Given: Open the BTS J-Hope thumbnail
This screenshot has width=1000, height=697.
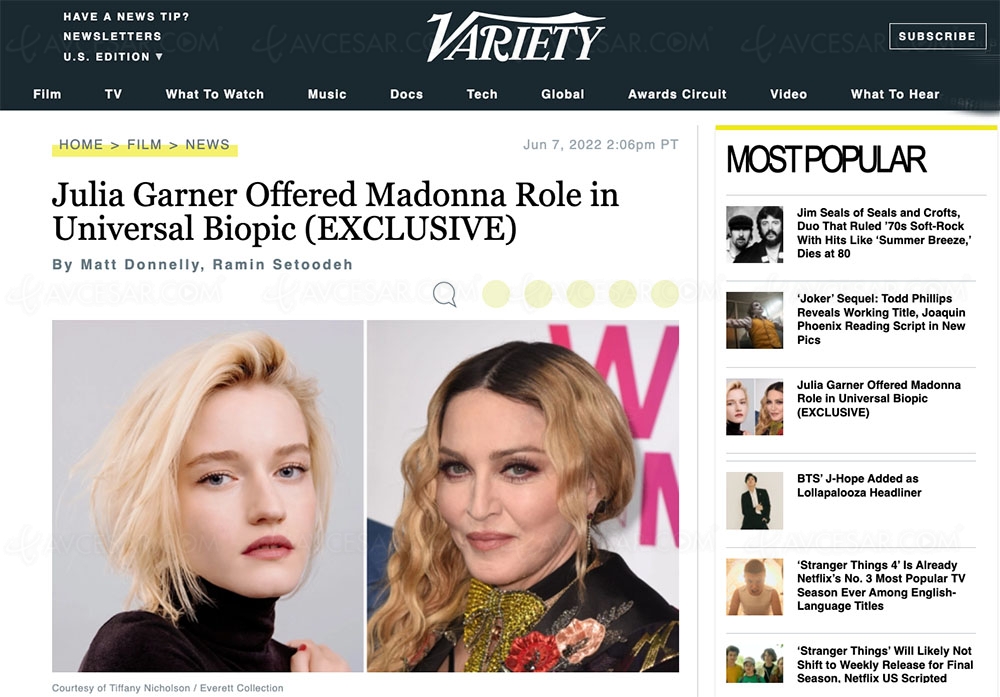Looking at the screenshot, I should pos(754,501).
